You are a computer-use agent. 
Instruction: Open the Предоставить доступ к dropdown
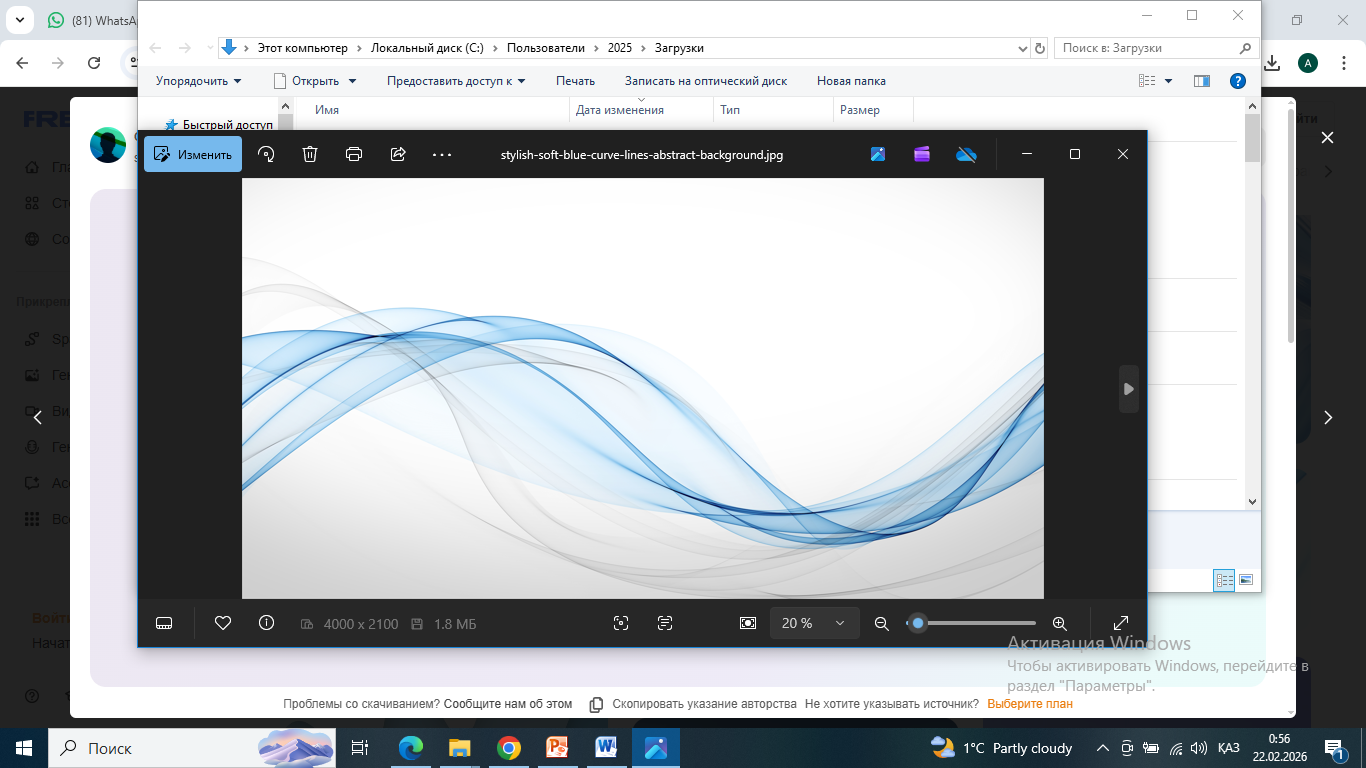point(456,81)
